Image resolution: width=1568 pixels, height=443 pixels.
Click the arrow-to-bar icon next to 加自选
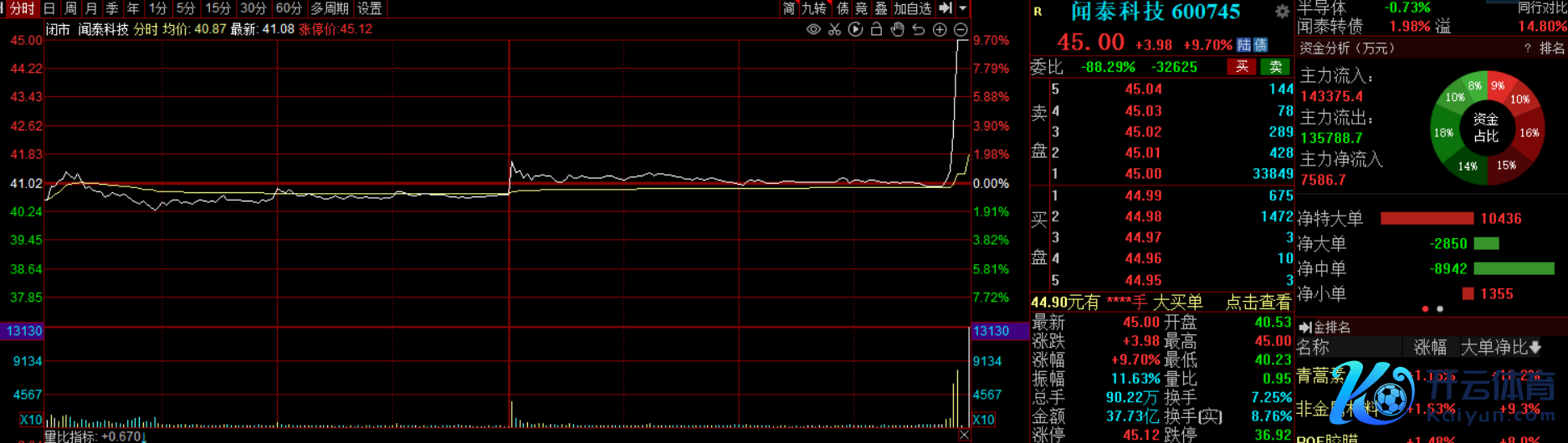[x=945, y=8]
